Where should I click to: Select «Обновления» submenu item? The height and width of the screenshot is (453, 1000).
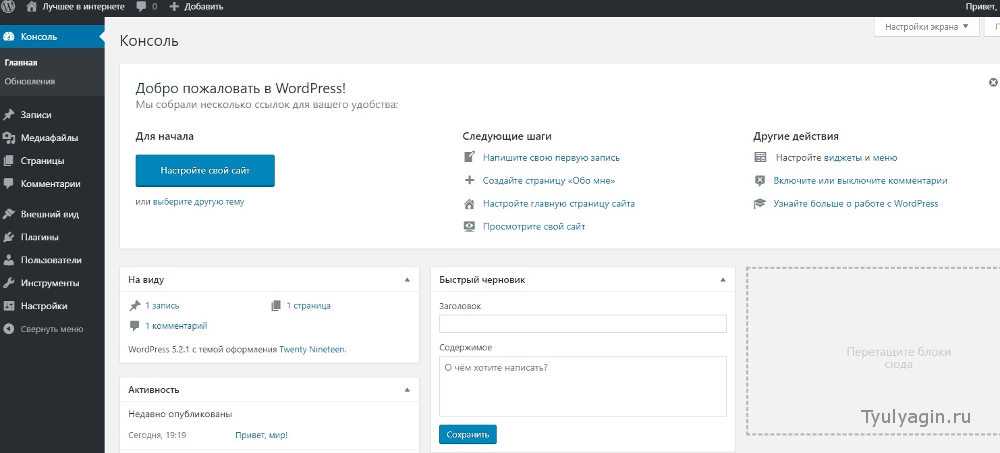click(29, 81)
